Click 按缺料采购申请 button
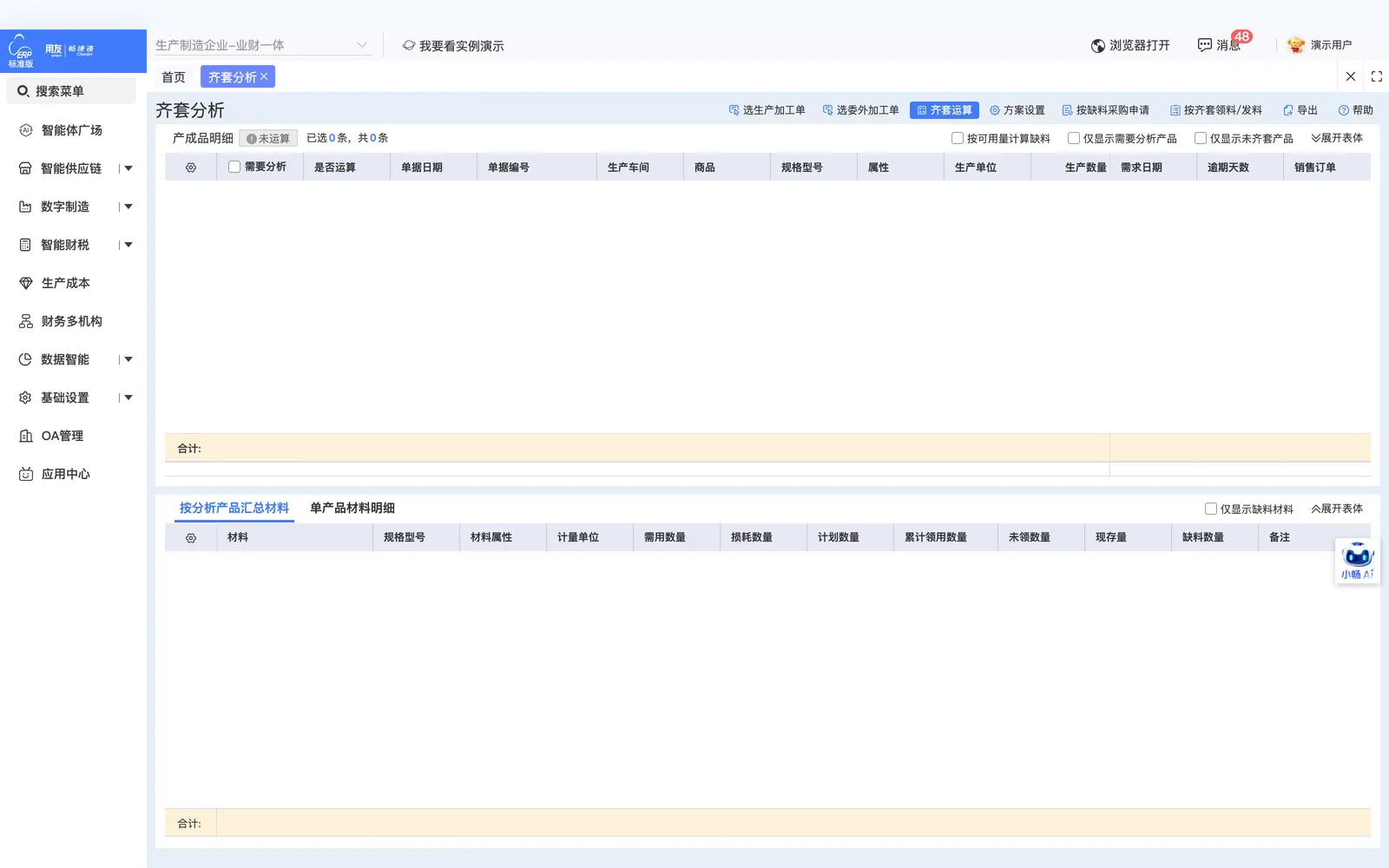The width and height of the screenshot is (1389, 868). pyautogui.click(x=1106, y=110)
